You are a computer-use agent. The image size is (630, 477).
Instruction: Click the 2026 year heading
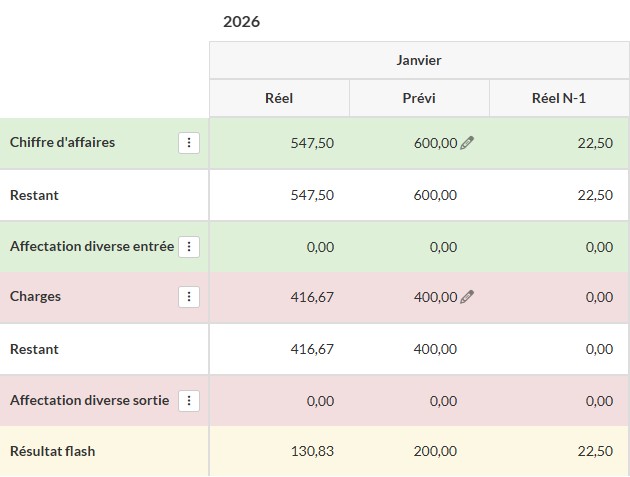coord(241,21)
